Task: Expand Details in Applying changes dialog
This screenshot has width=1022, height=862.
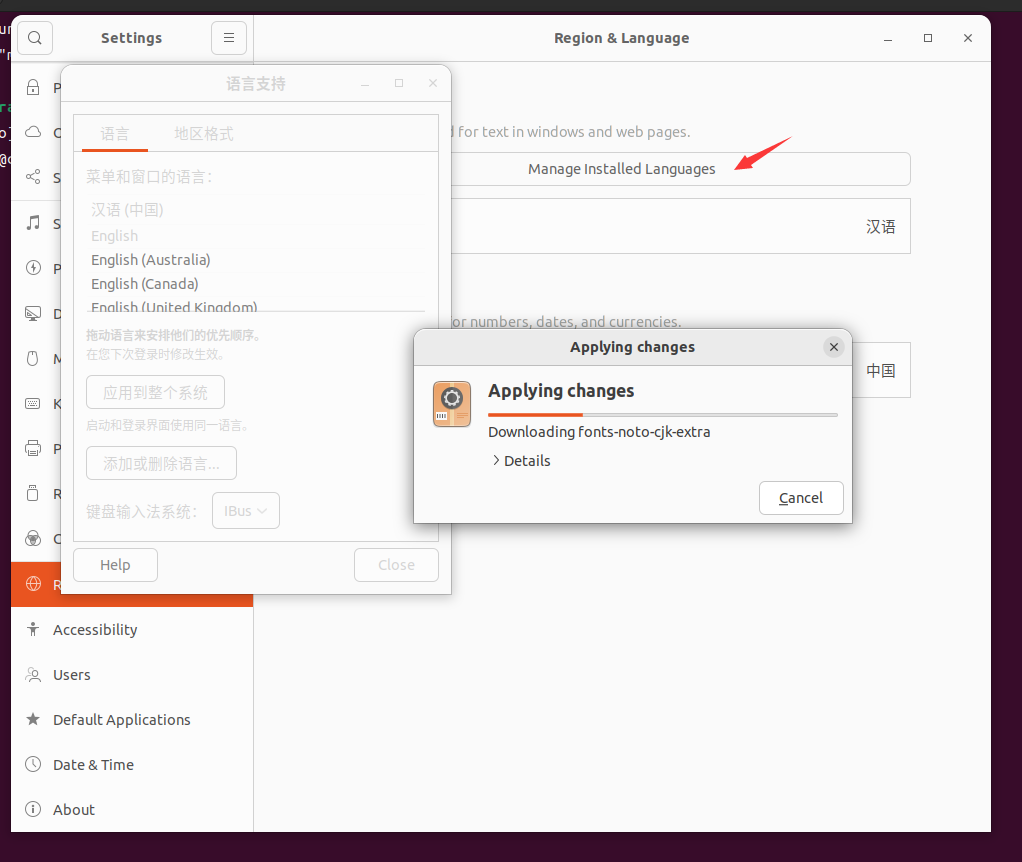Action: coord(521,461)
